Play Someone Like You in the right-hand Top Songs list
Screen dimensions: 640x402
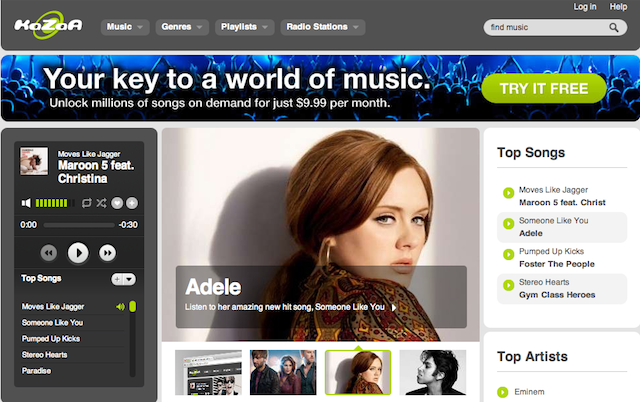coord(508,223)
